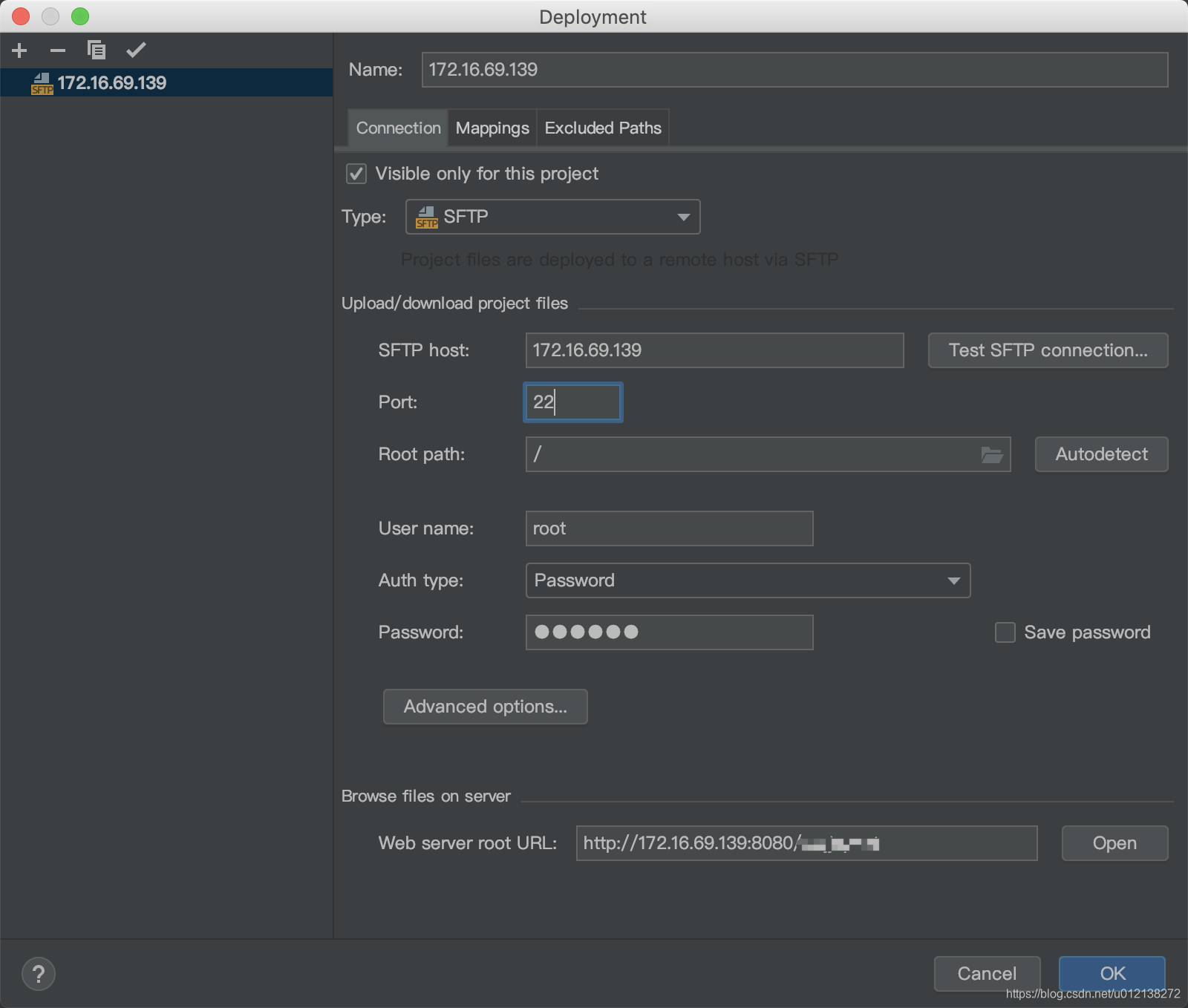Image resolution: width=1188 pixels, height=1008 pixels.
Task: Click the Web server root URL field
Action: tap(806, 843)
